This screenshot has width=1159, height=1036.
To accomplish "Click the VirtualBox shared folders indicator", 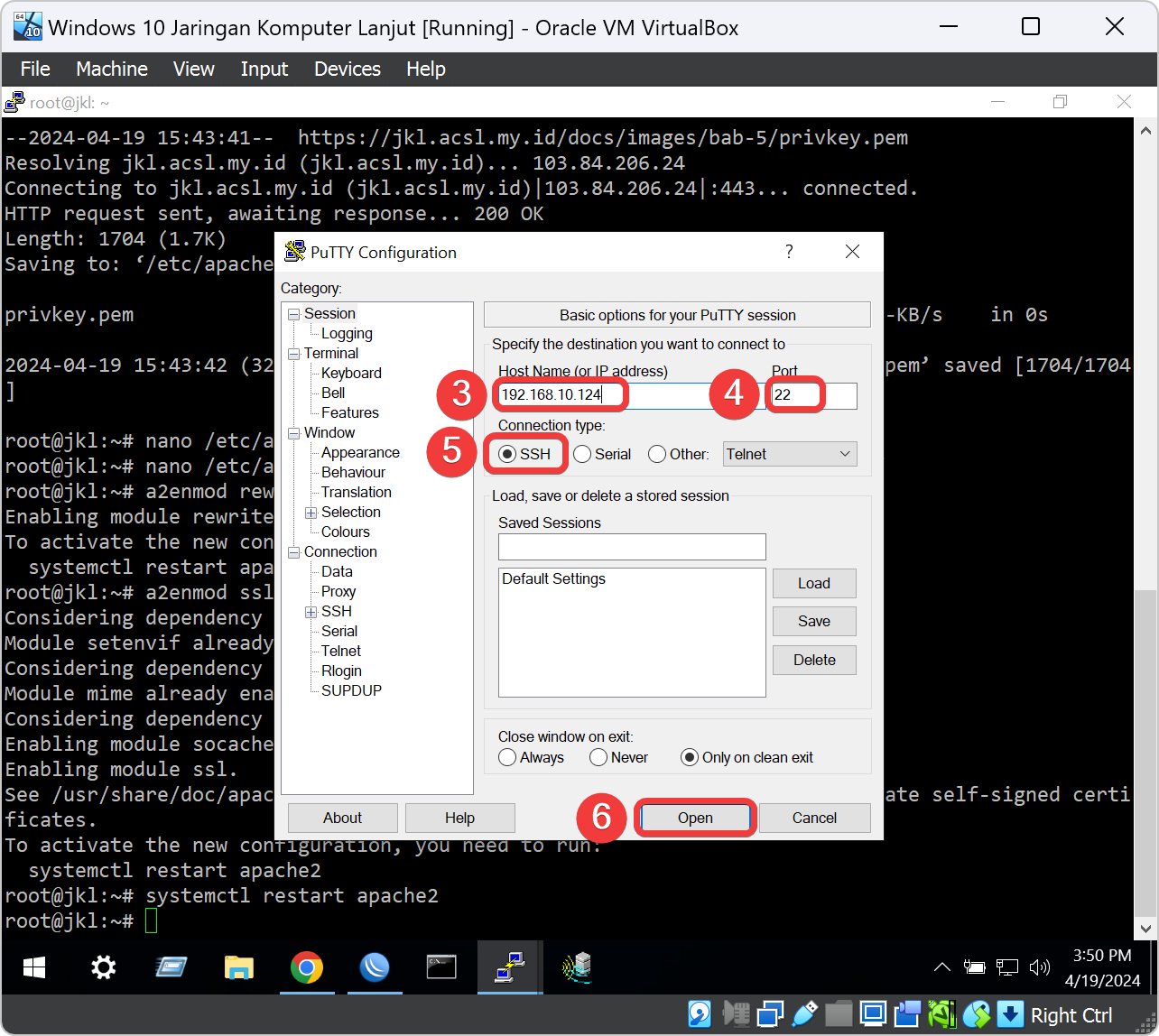I will (x=839, y=1015).
